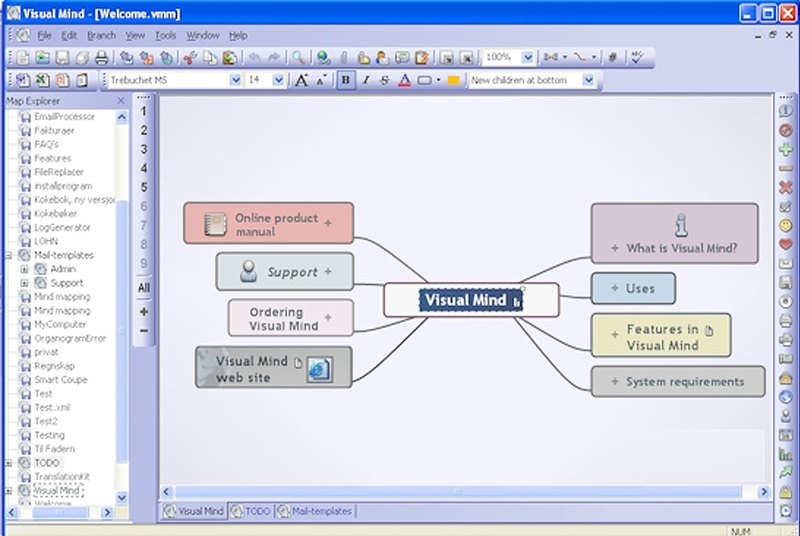Image resolution: width=800 pixels, height=536 pixels.
Task: Click the Map Explorer vertical scrollbar thumb
Action: pos(121,331)
